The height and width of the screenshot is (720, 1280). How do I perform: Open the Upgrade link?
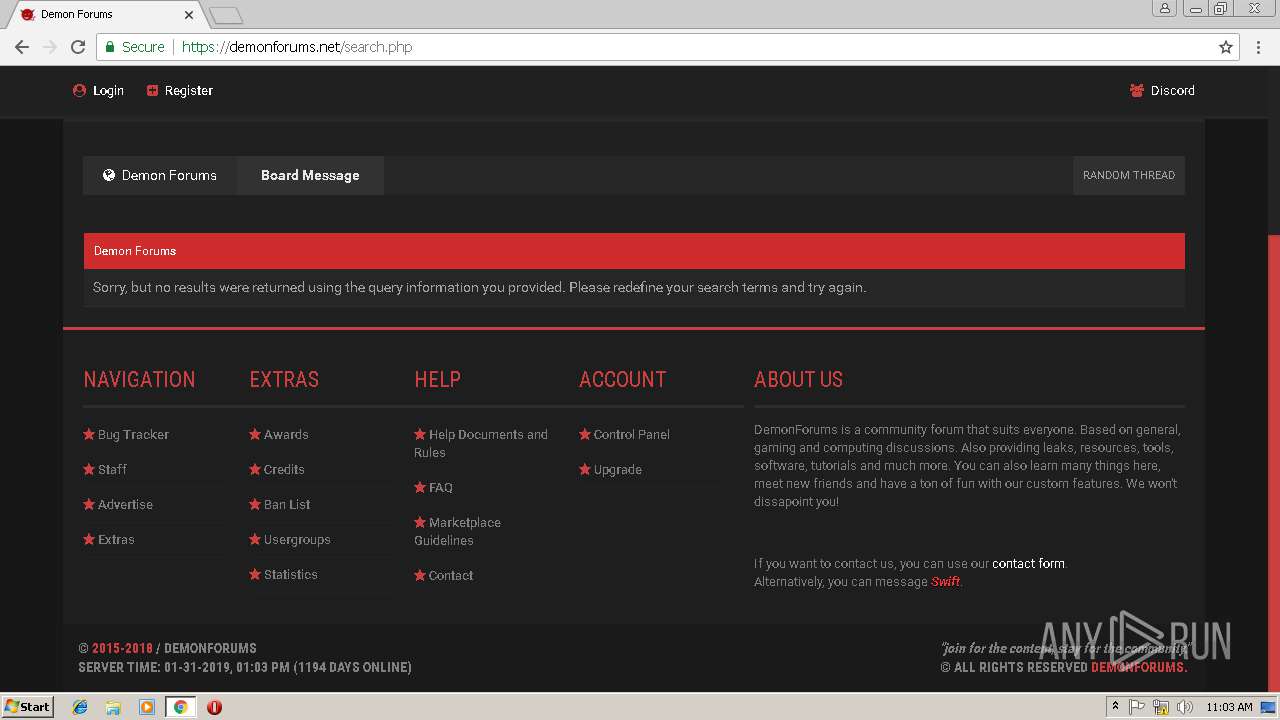(617, 469)
